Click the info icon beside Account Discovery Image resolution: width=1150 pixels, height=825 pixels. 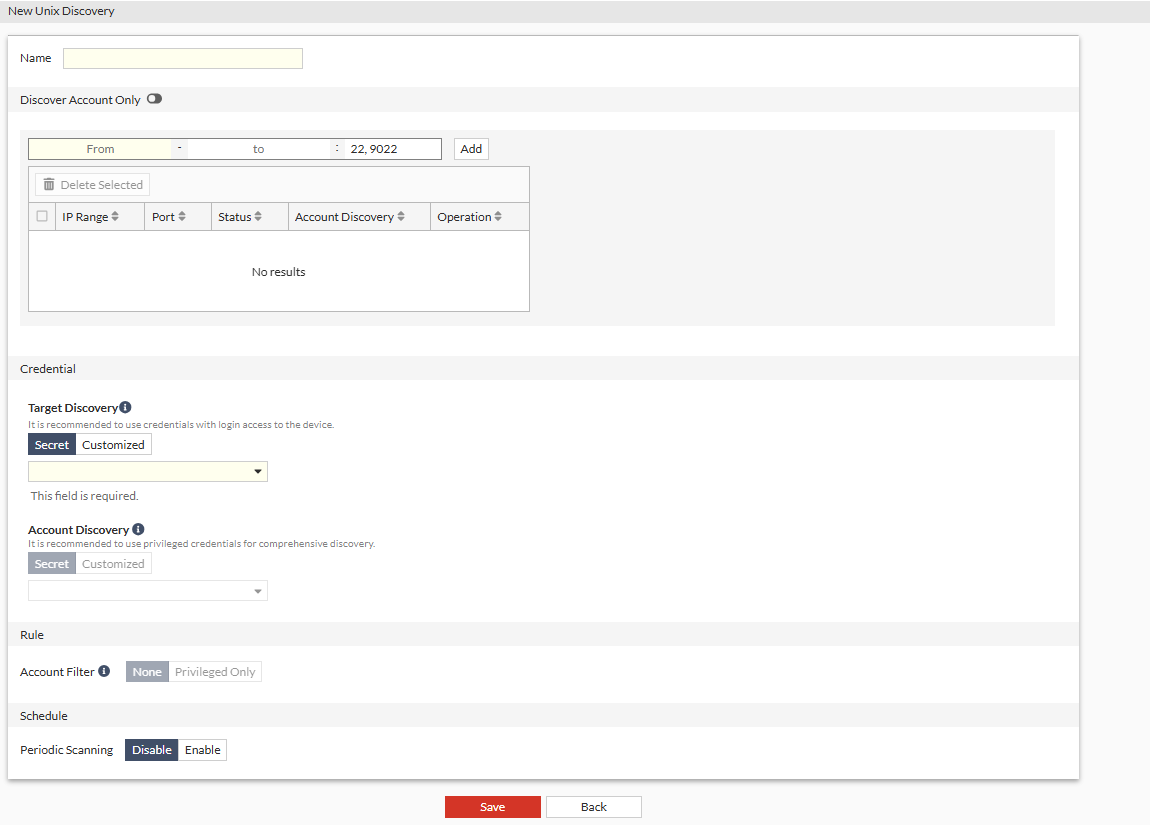click(138, 529)
